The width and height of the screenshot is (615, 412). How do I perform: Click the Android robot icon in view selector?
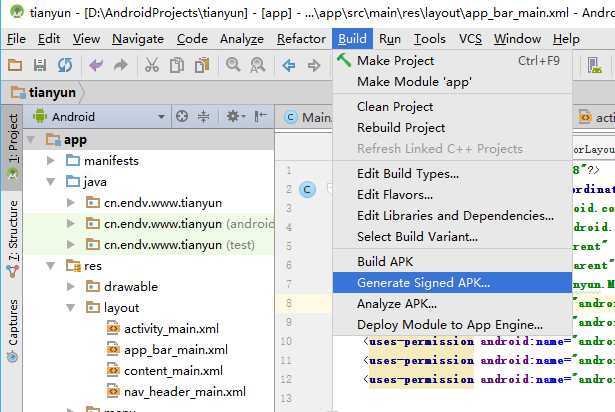coord(40,116)
